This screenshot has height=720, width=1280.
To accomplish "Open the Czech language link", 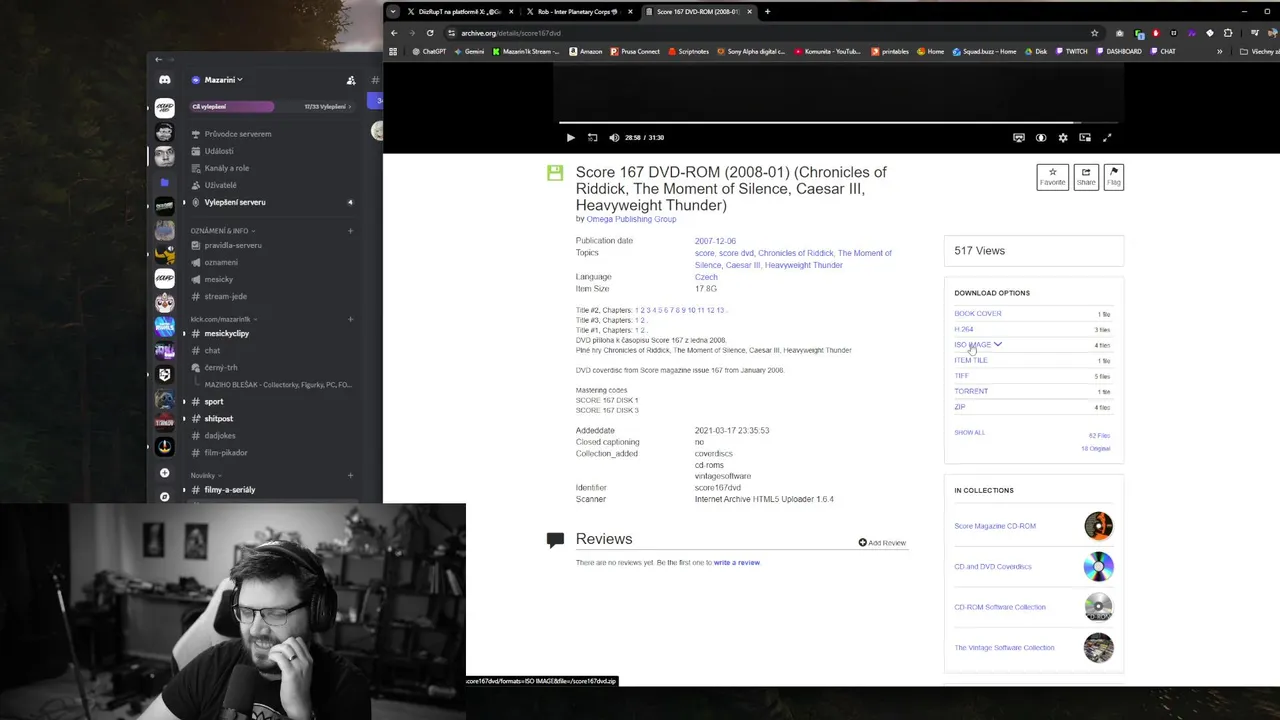I will 706,277.
